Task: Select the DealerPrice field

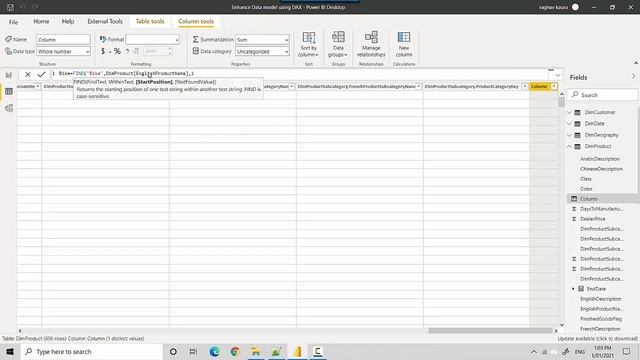Action: coord(593,219)
